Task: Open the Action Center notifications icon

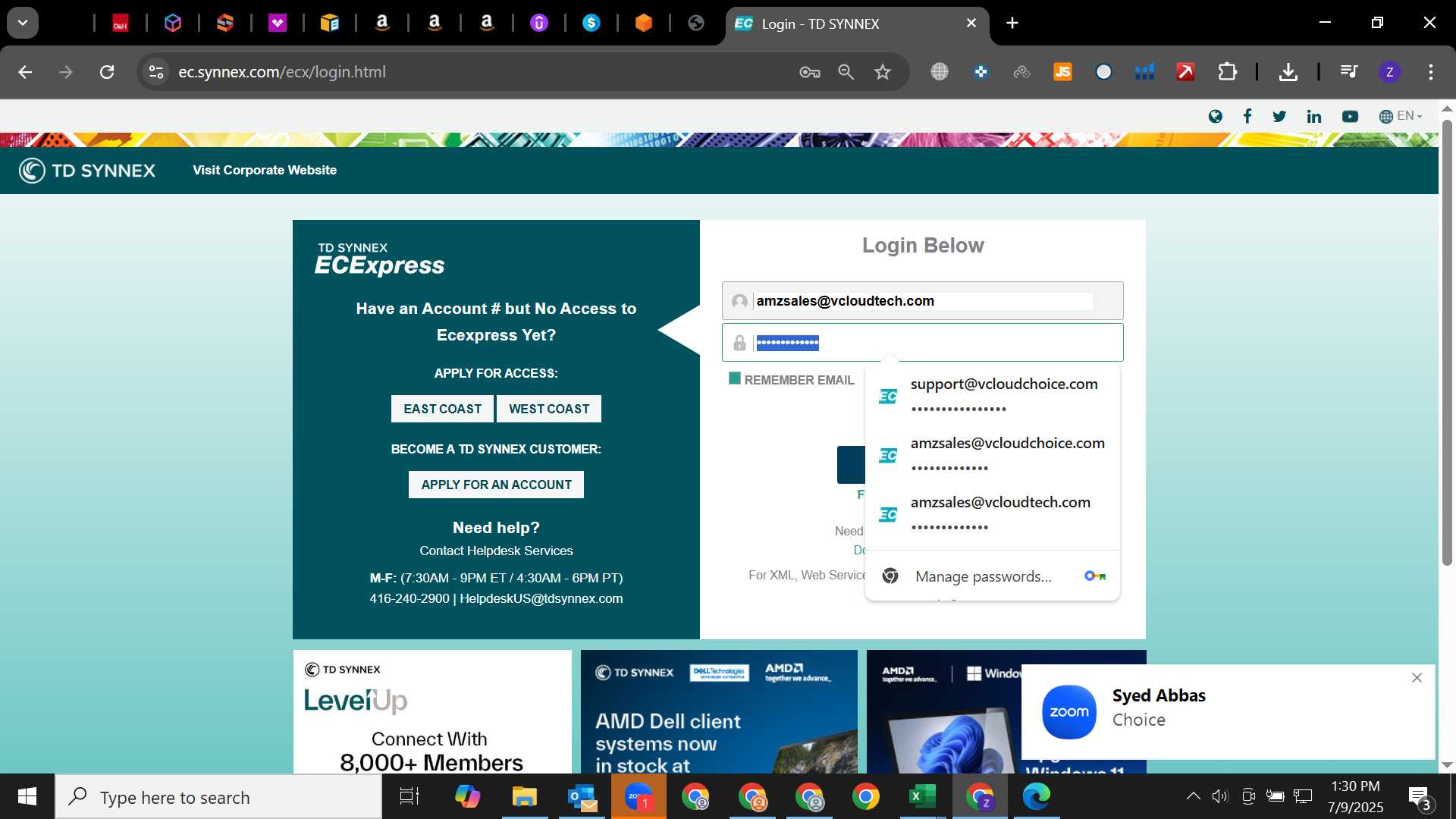Action: tap(1419, 797)
